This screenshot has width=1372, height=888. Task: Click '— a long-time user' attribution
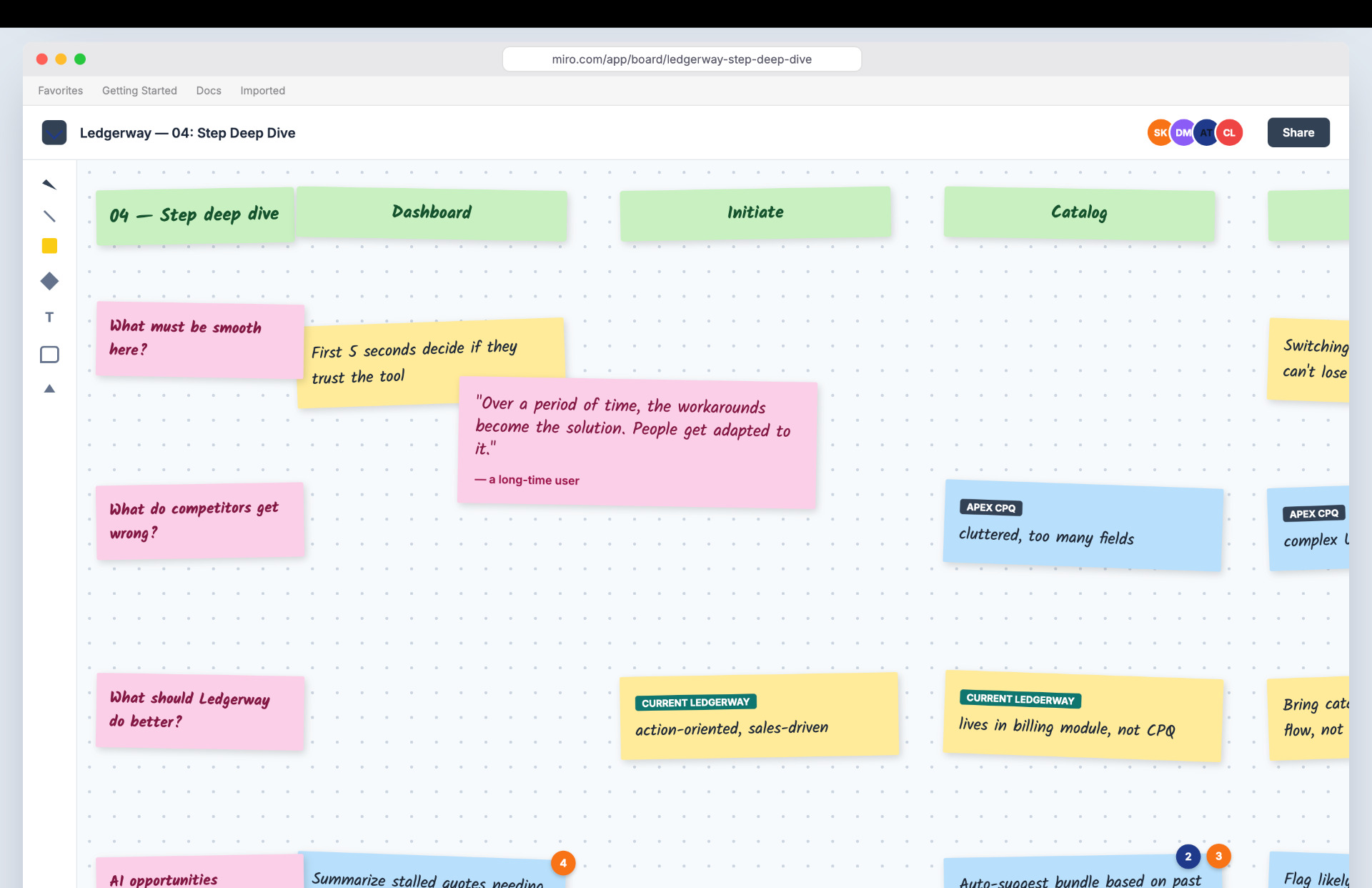click(527, 480)
